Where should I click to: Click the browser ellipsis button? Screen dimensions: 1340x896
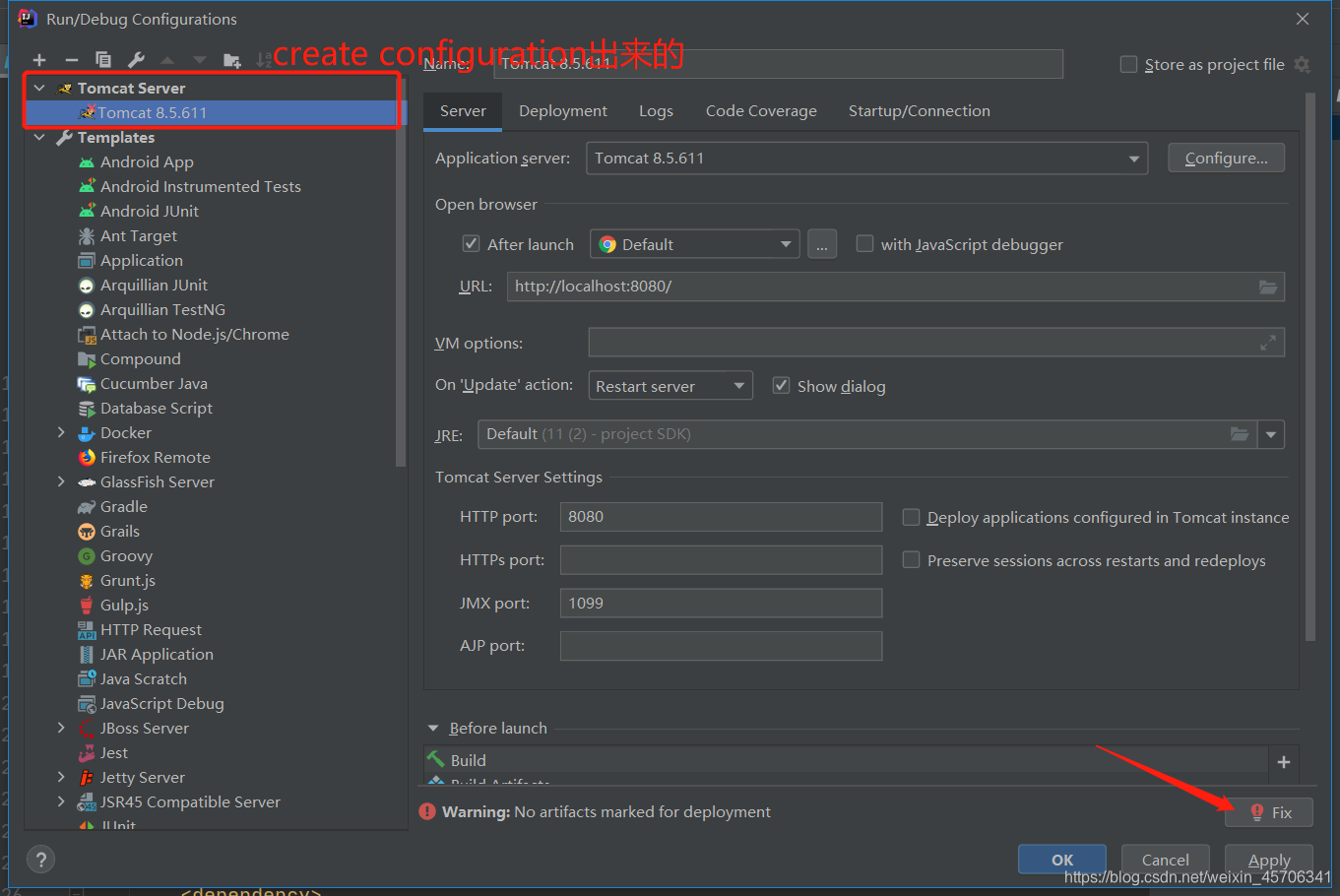tap(822, 244)
